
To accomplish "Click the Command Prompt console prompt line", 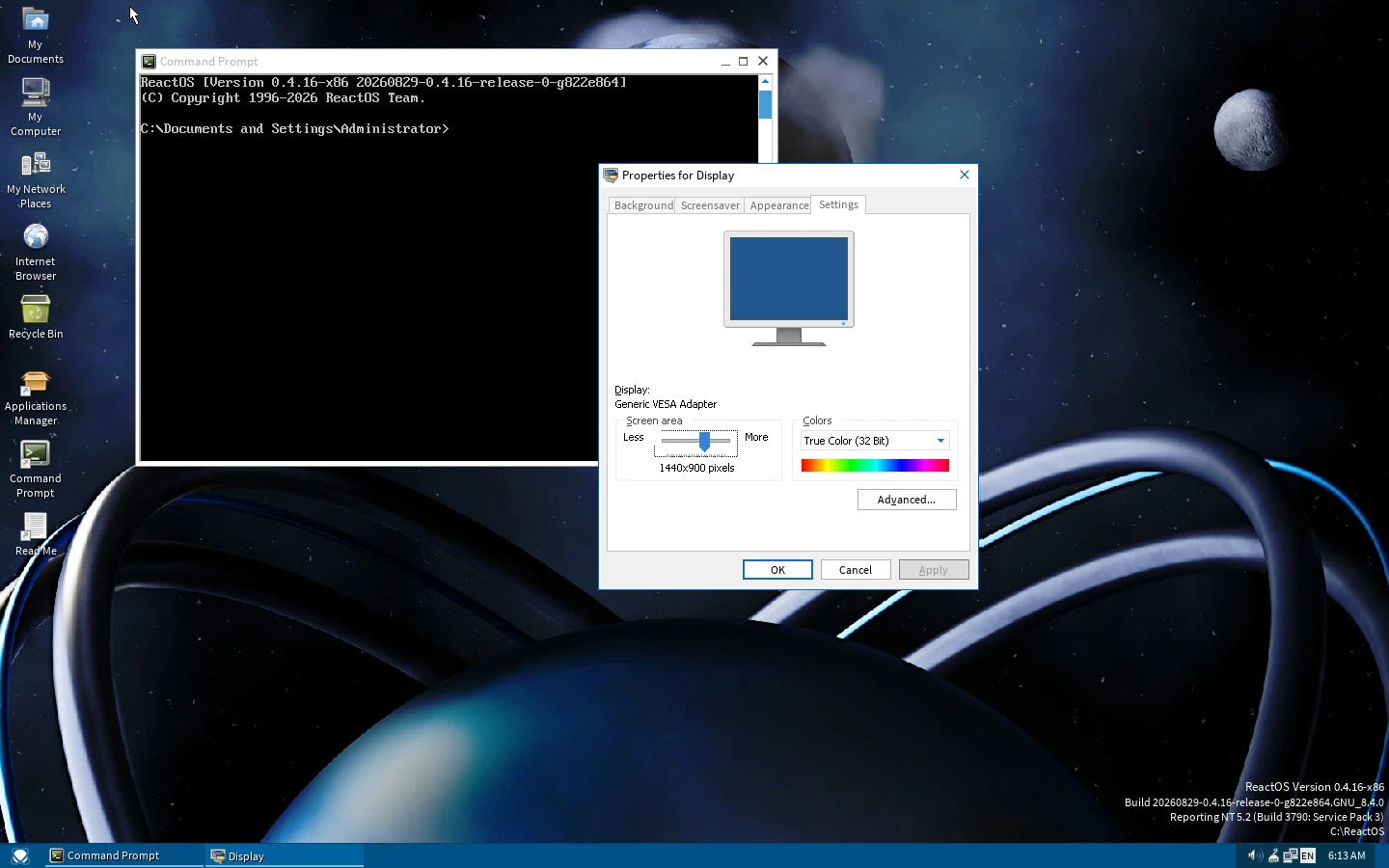I will point(295,128).
